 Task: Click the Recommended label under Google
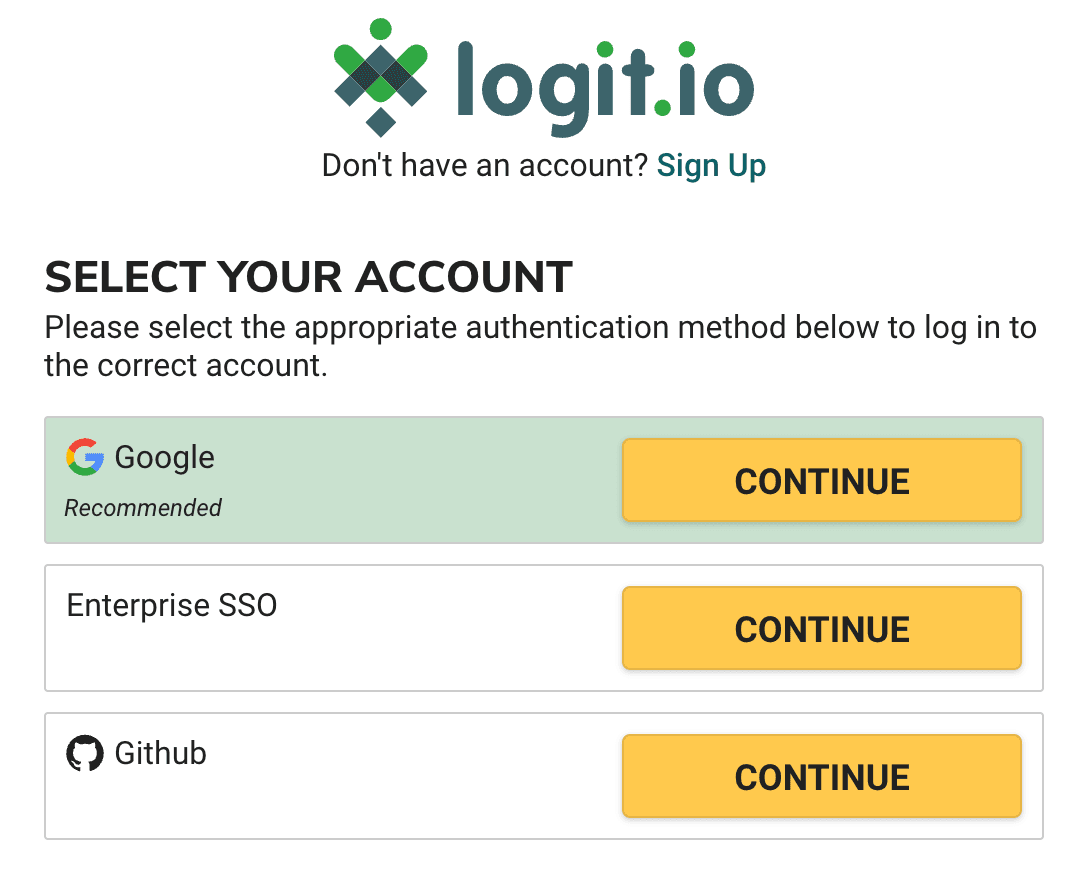pos(142,508)
